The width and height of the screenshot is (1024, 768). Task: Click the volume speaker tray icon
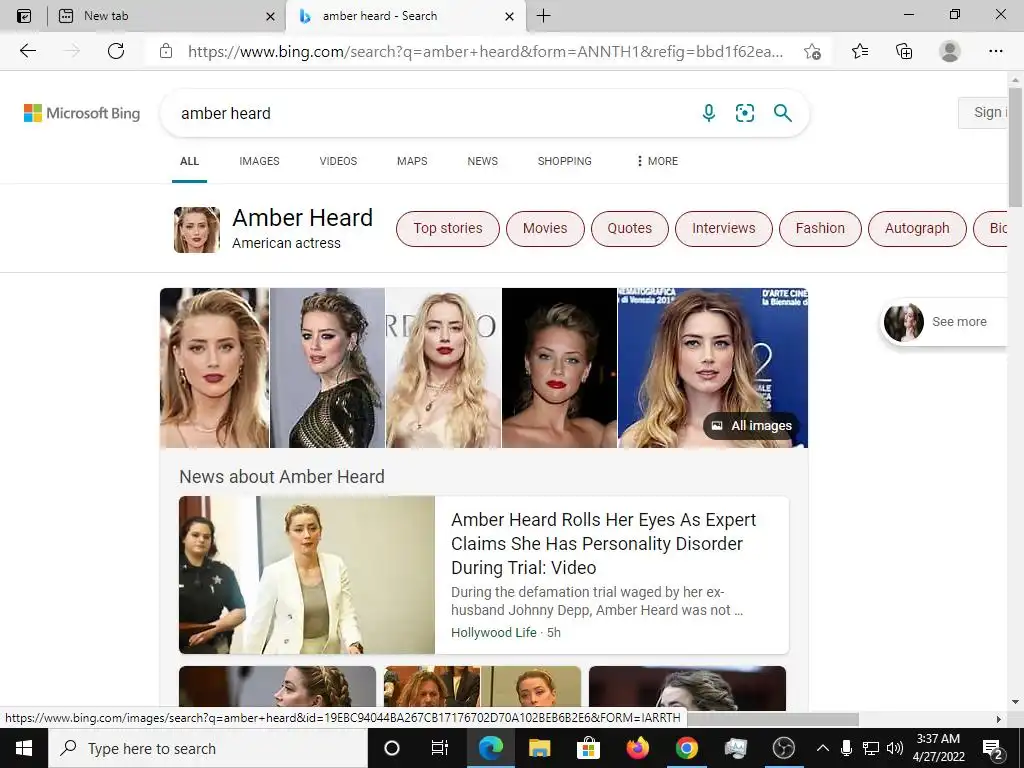pos(895,748)
